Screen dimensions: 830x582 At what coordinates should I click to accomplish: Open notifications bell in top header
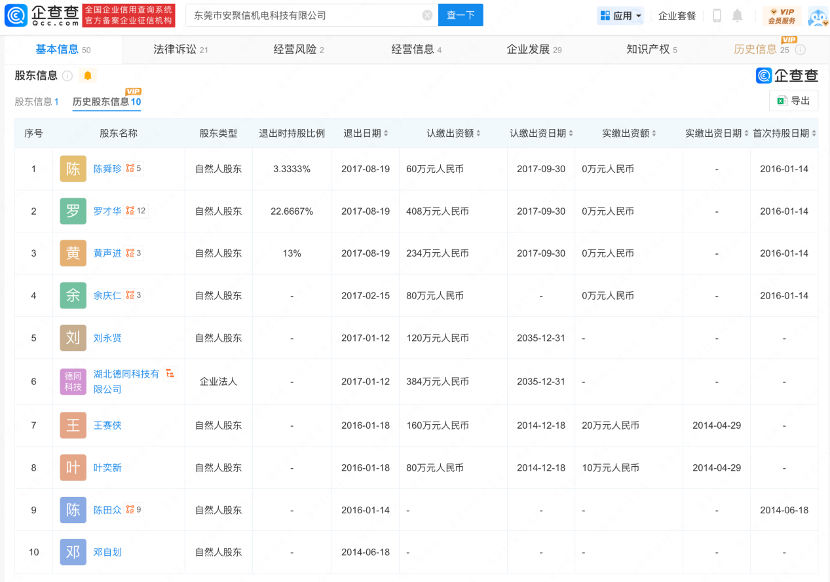click(x=737, y=15)
